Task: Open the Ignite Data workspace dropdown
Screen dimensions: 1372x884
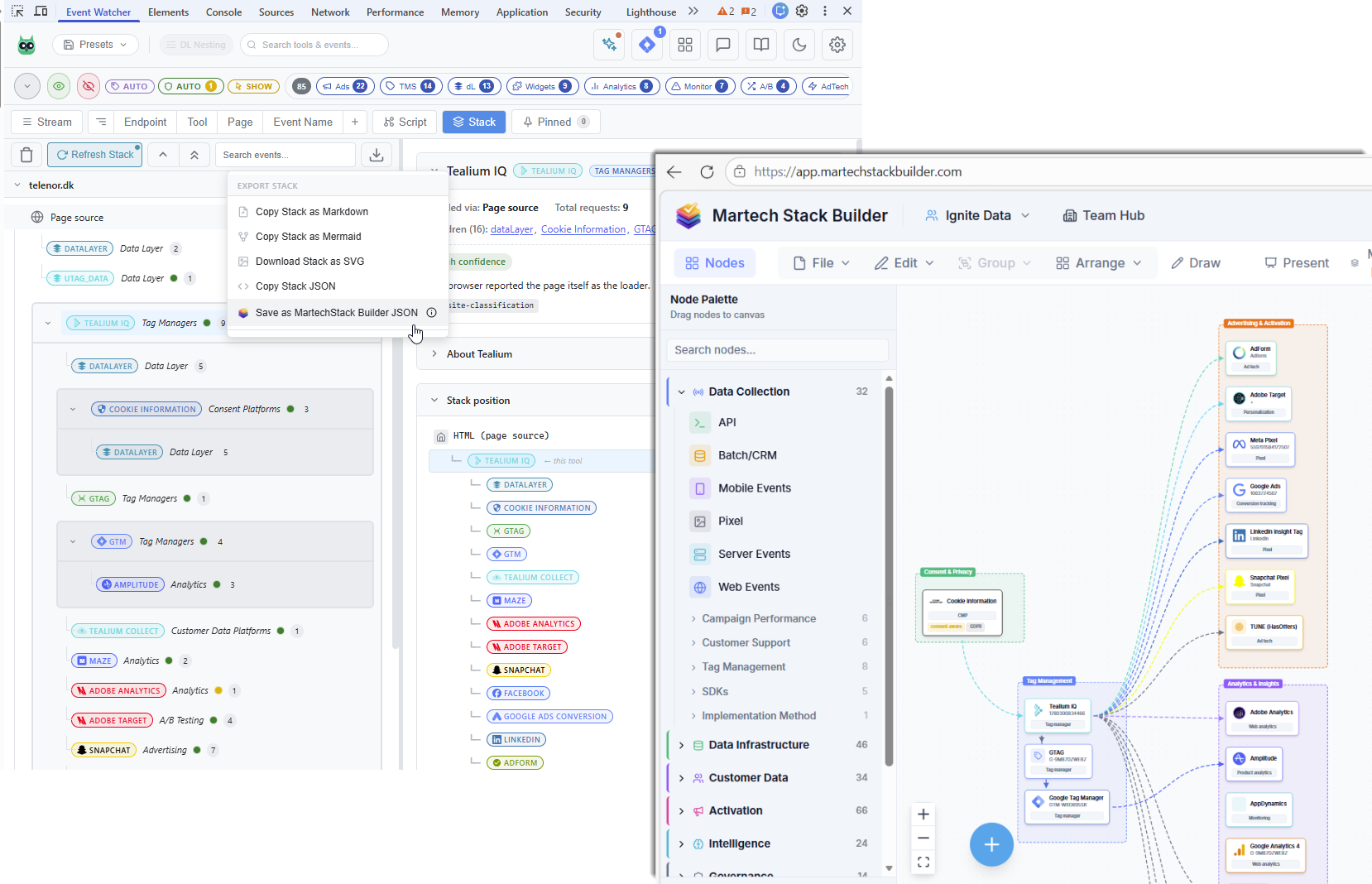Action: [977, 215]
